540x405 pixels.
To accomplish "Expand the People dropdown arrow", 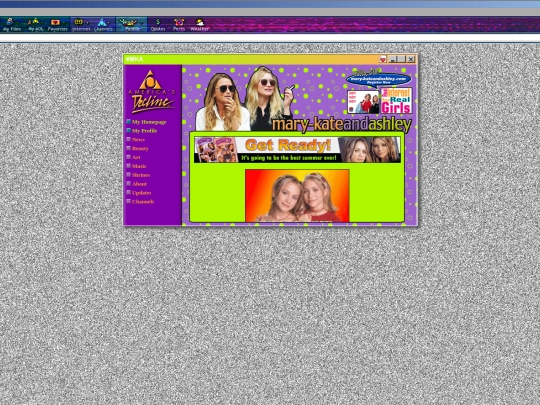I will [142, 22].
